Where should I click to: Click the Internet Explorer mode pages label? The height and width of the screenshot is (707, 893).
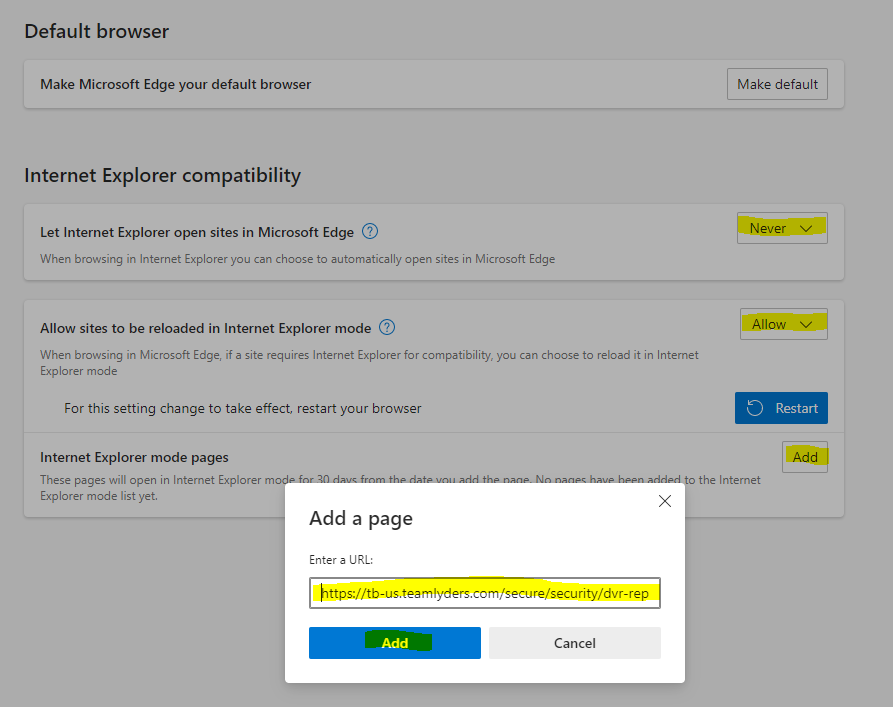(x=134, y=457)
